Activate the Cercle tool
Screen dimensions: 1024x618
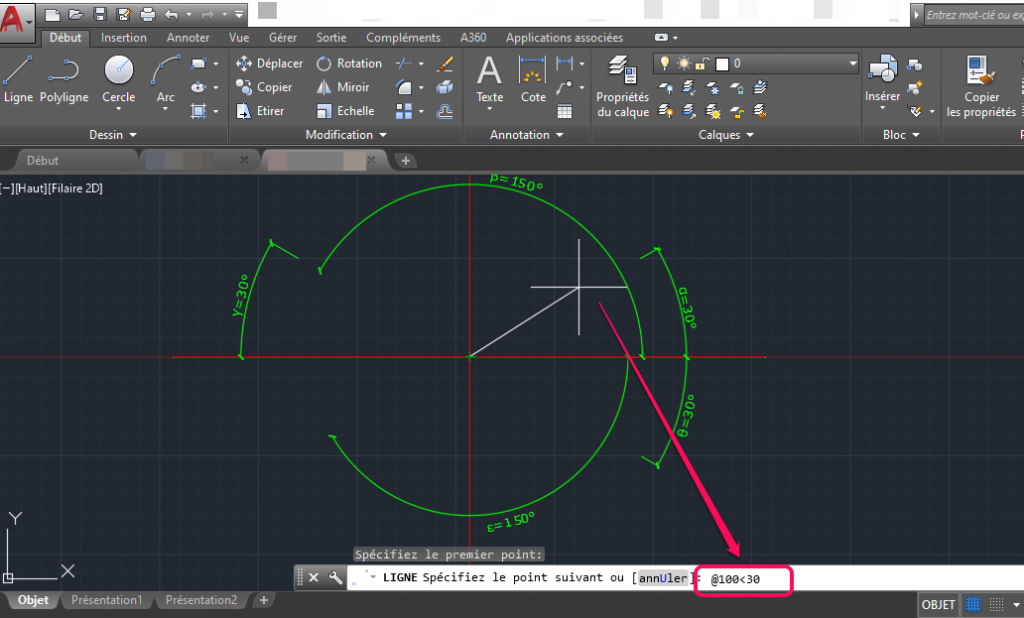[x=118, y=79]
